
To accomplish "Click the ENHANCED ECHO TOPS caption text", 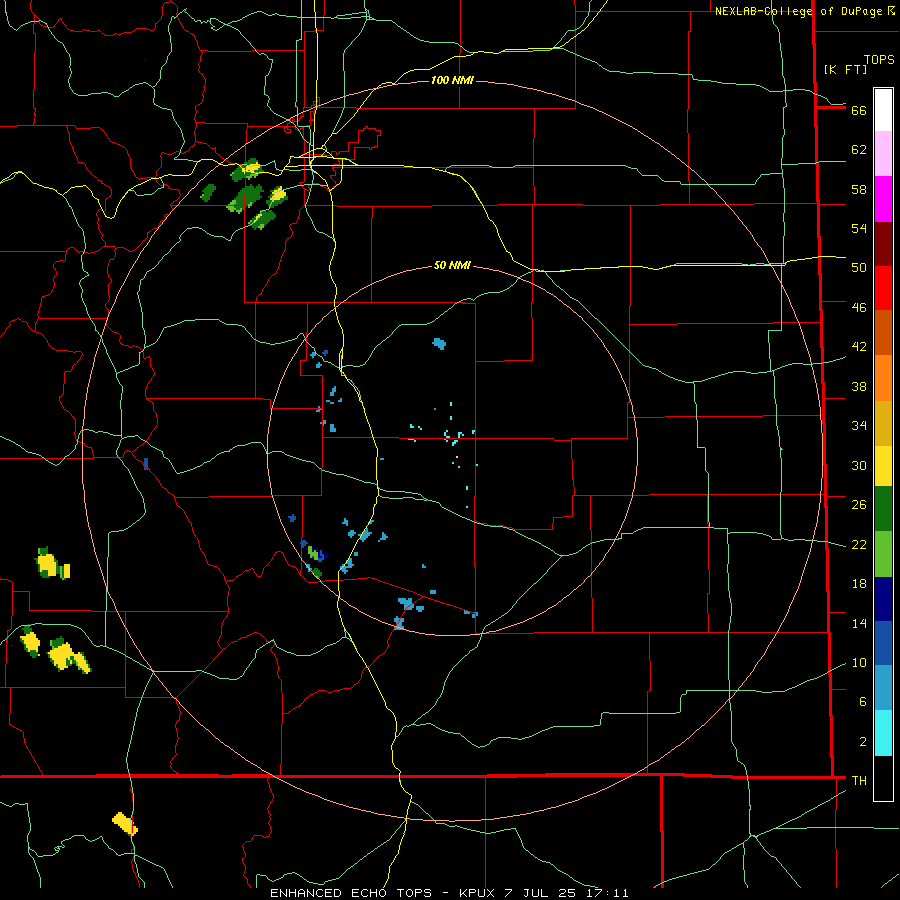I will [x=351, y=893].
